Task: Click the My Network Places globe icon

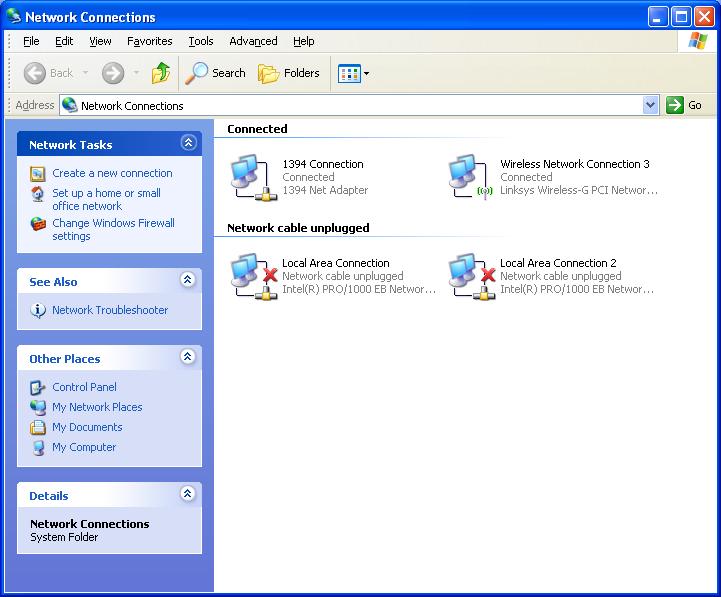Action: (x=38, y=408)
